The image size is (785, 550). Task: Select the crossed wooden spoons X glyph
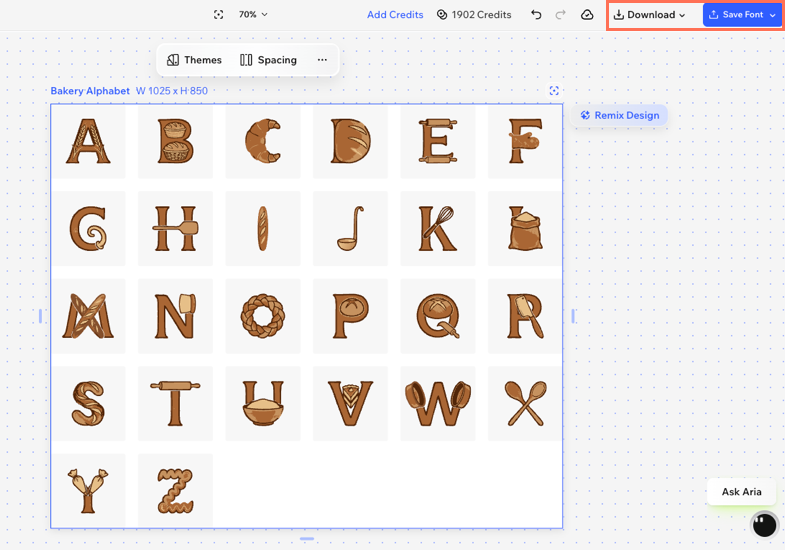525,404
